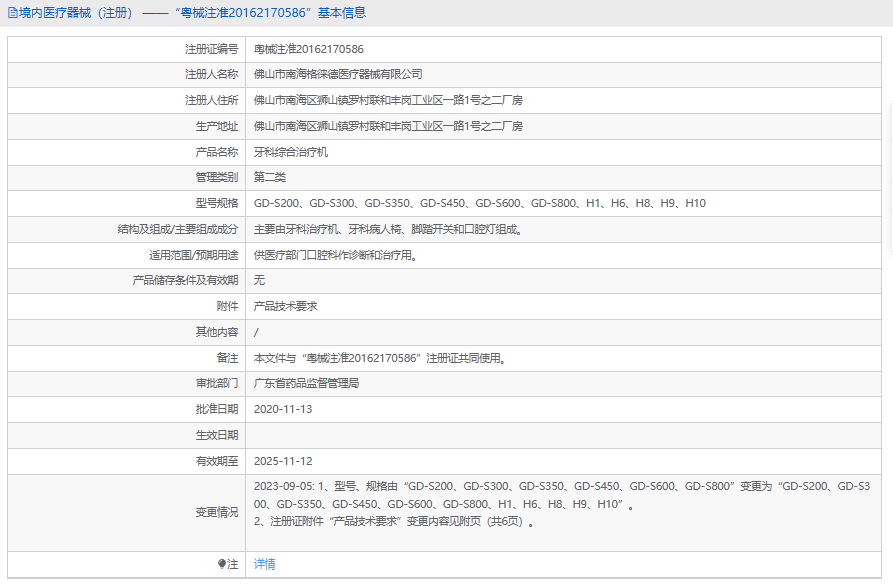The width and height of the screenshot is (893, 586).
Task: Click the 结构及组成/主要组成成分 label
Action: (178, 230)
